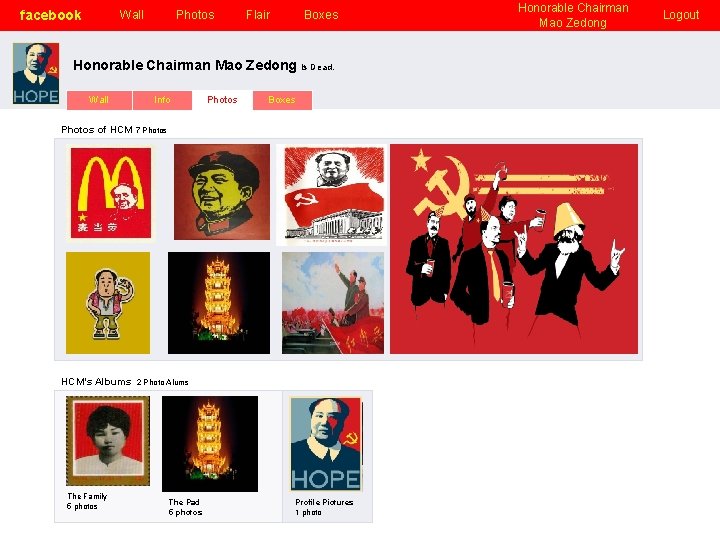Click the facebook logo in header
Viewport: 720px width, 540px height.
point(50,15)
